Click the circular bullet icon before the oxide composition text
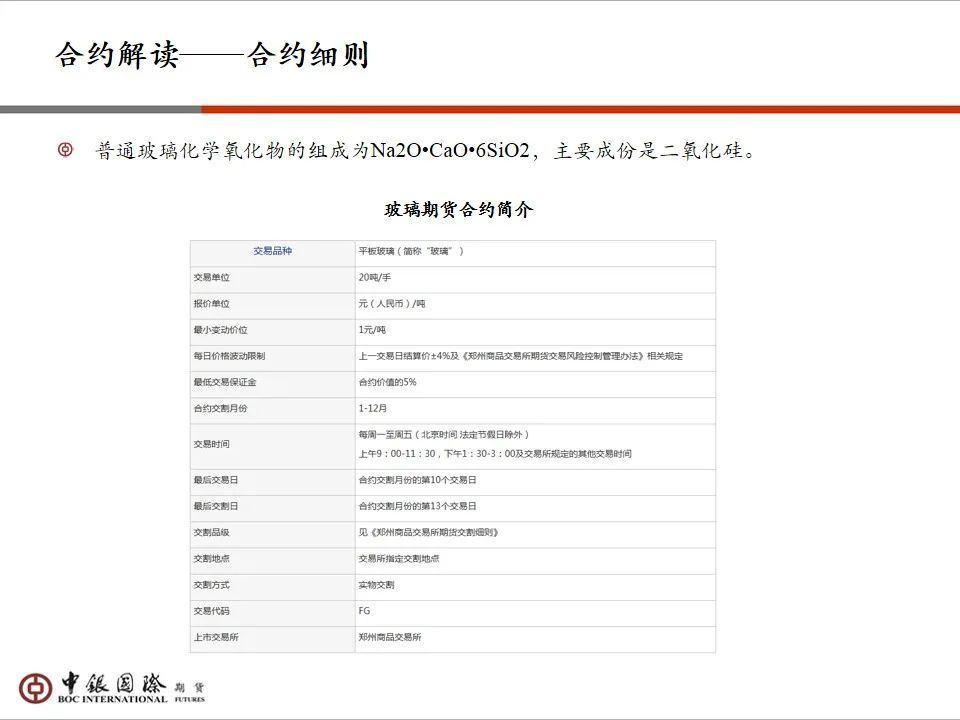 (65, 151)
